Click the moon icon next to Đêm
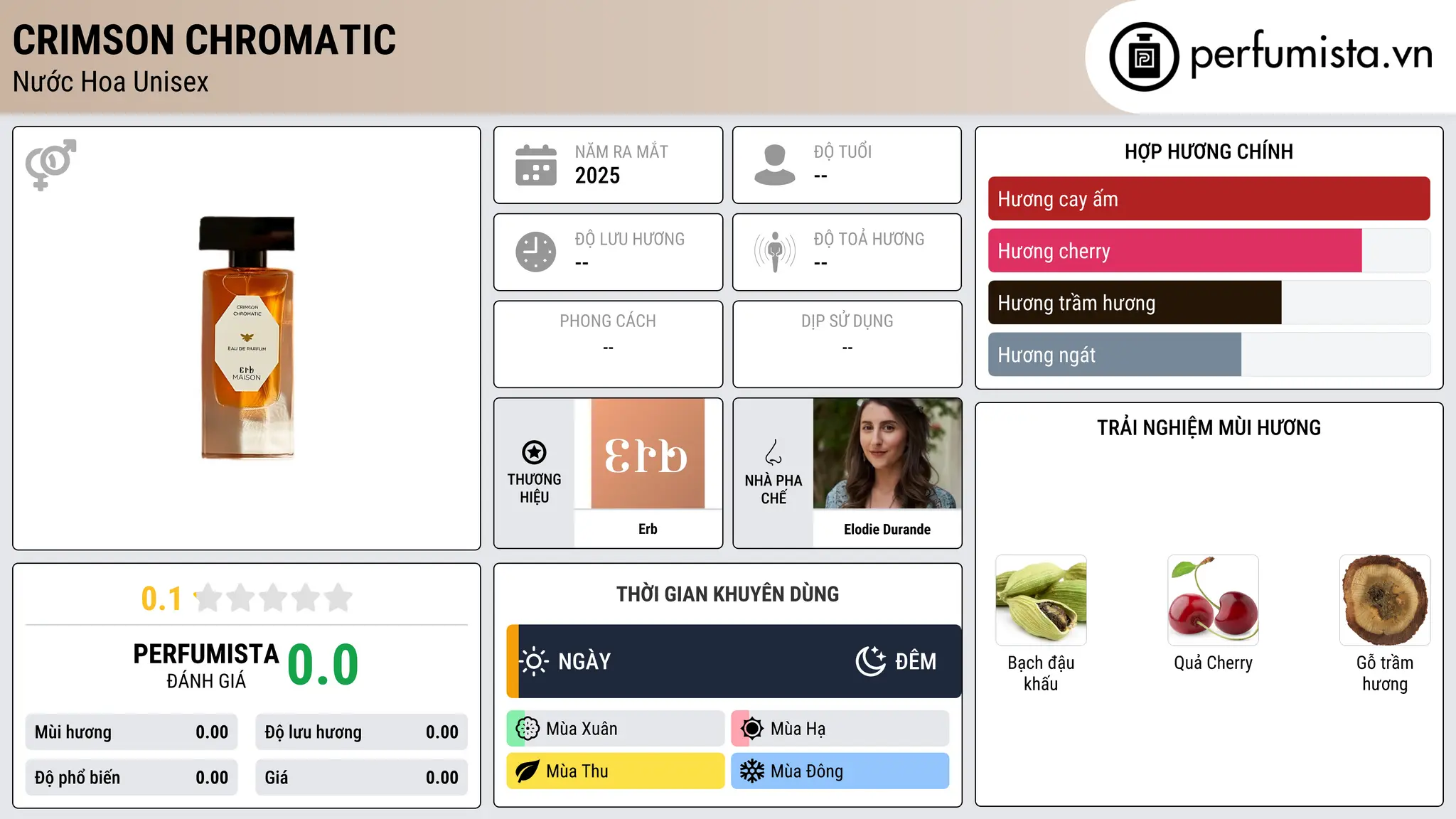1456x819 pixels. pyautogui.click(x=871, y=661)
